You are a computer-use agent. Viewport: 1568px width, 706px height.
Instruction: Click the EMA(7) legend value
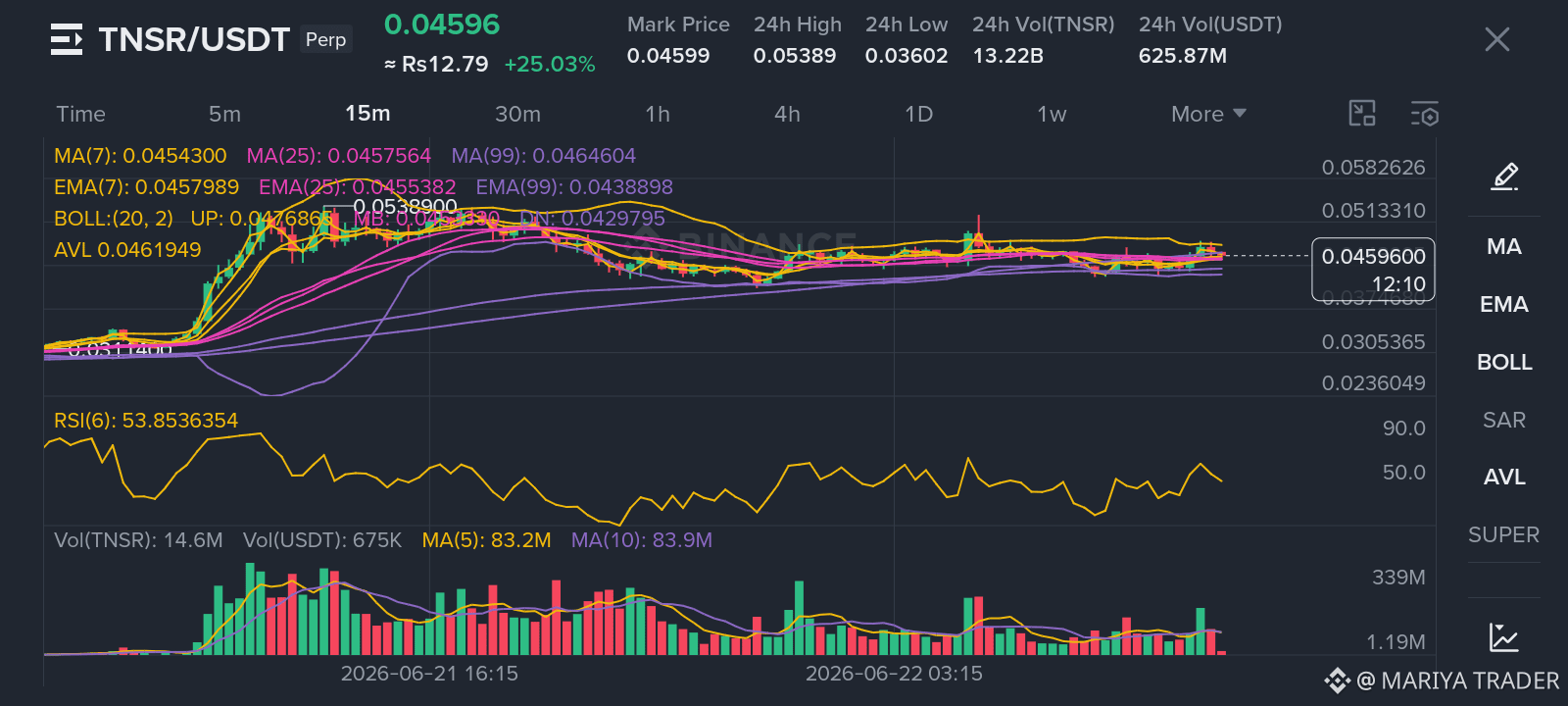146,187
